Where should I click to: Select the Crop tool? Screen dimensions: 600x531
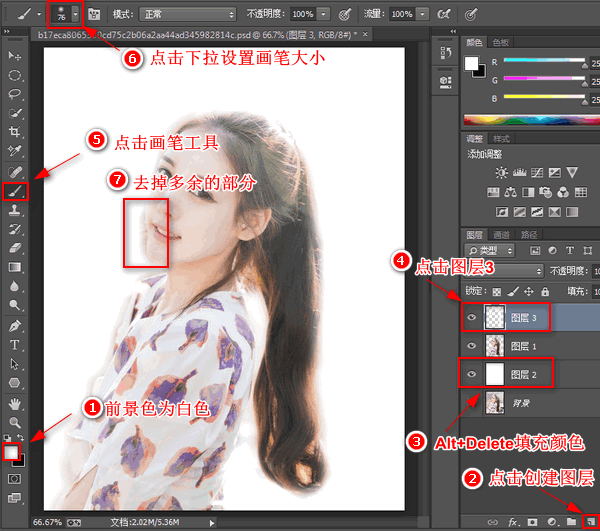tap(16, 131)
